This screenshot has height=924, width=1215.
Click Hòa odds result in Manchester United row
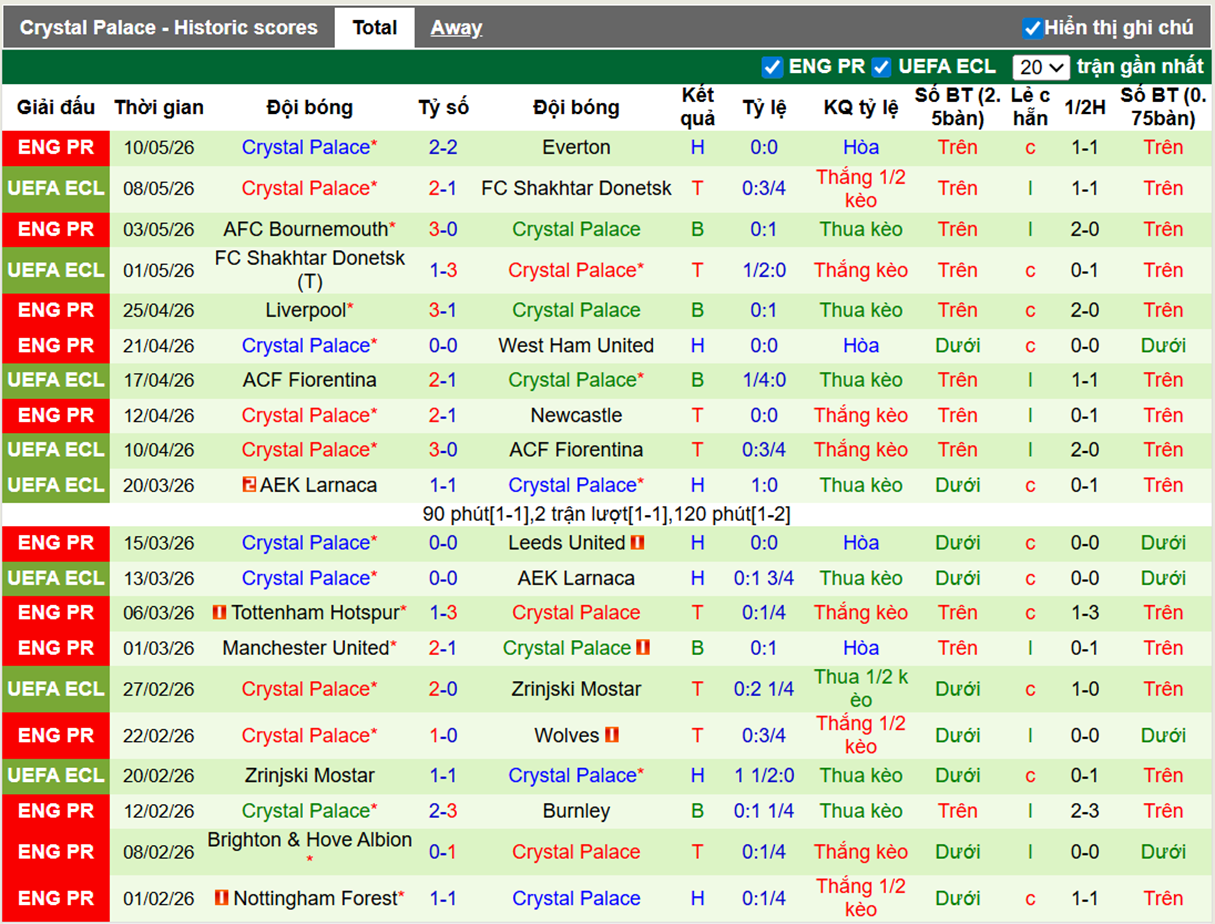point(861,648)
